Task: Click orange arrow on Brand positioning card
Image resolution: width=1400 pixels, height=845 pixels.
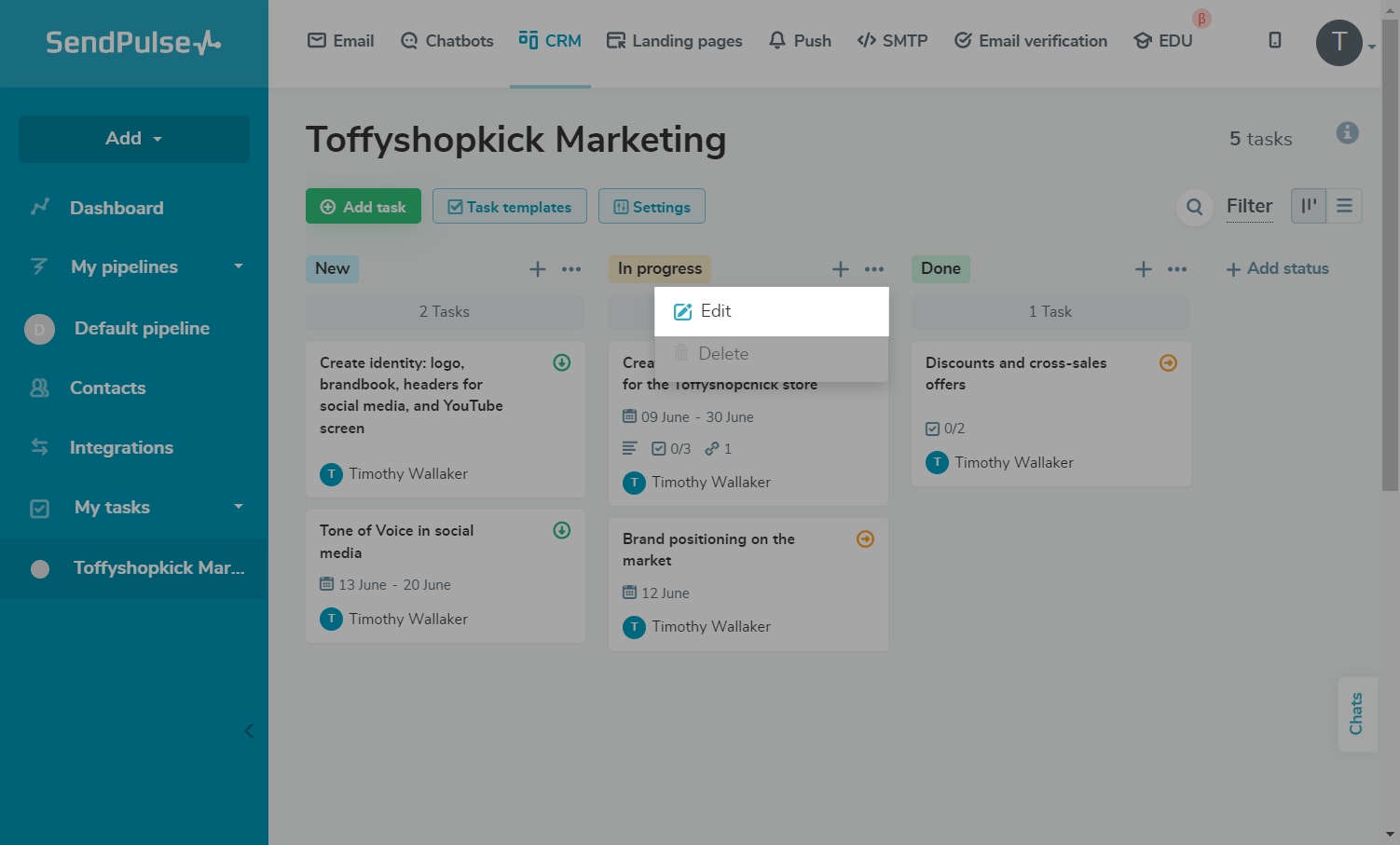Action: pos(865,539)
